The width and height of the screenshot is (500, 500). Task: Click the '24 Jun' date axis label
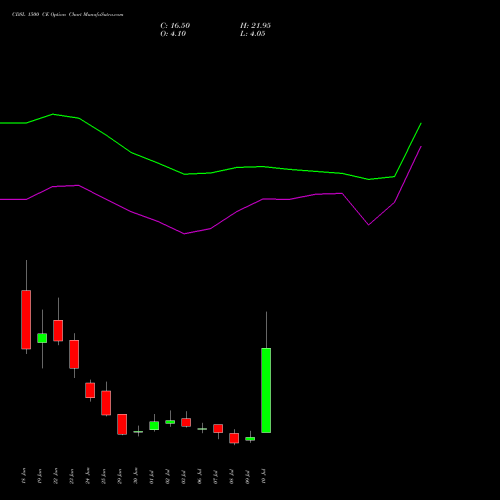coord(88,476)
